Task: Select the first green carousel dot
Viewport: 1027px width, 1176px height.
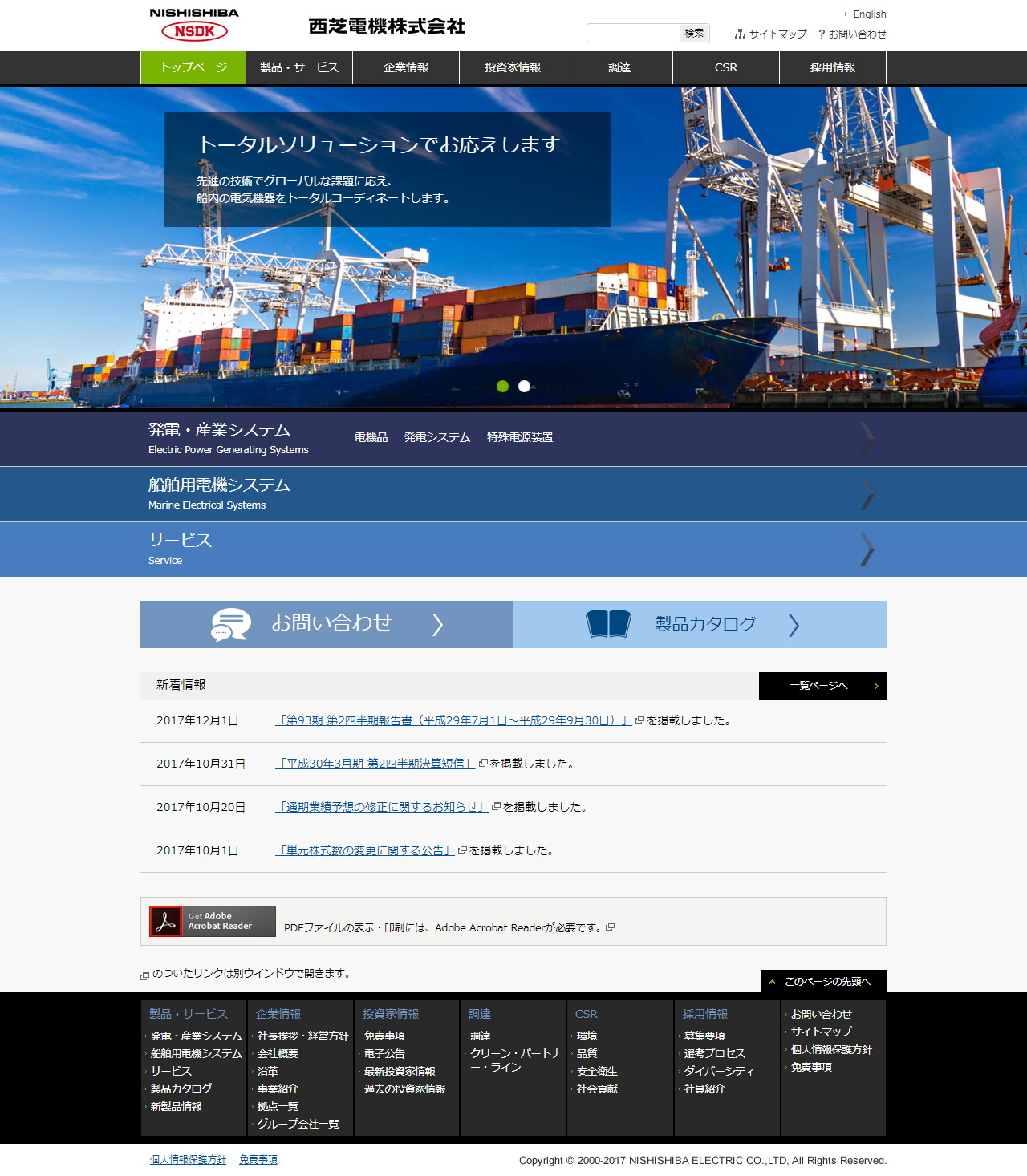Action: [x=502, y=387]
